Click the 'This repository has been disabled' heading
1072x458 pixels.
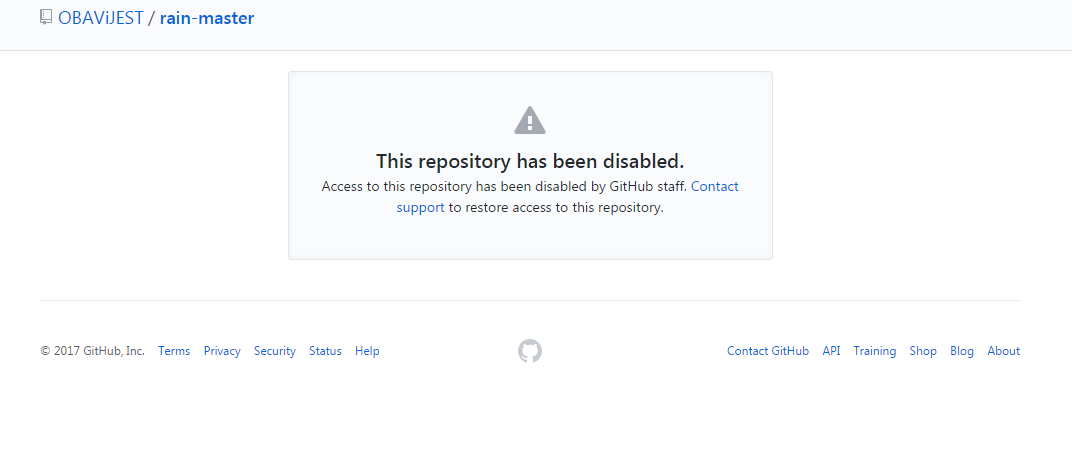pos(530,161)
